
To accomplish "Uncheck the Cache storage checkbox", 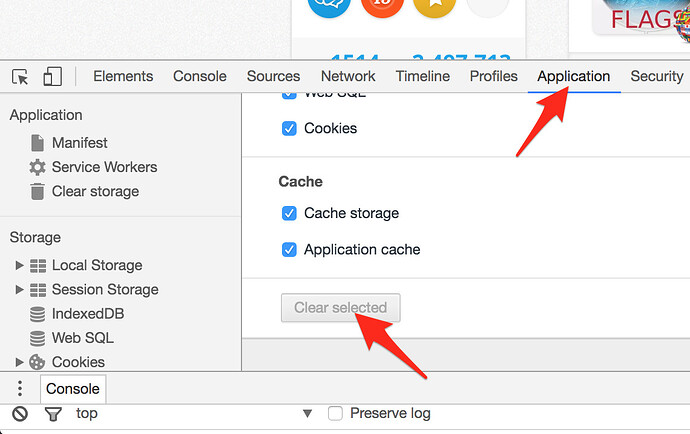I will 289,213.
